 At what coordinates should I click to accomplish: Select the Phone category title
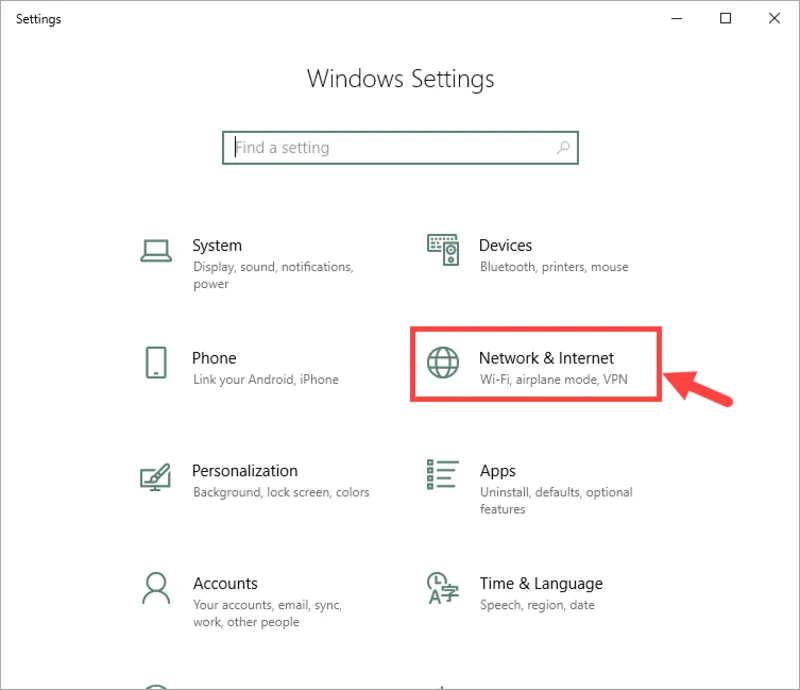214,358
